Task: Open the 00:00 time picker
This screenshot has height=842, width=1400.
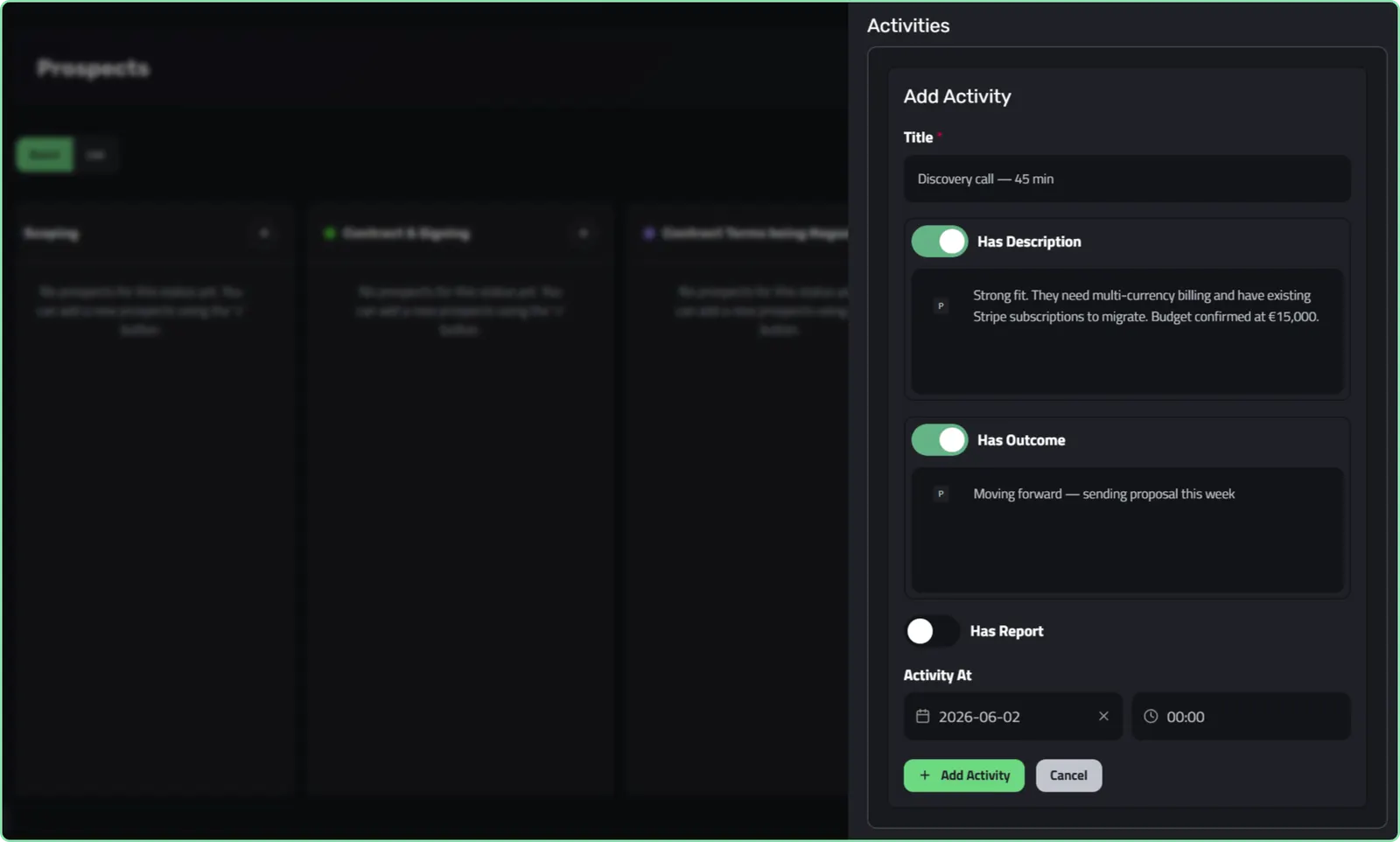Action: coord(1241,716)
